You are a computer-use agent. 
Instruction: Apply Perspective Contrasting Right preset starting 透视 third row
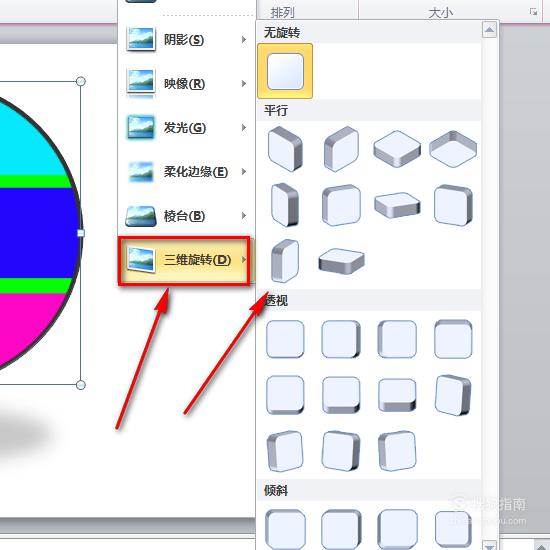point(285,451)
